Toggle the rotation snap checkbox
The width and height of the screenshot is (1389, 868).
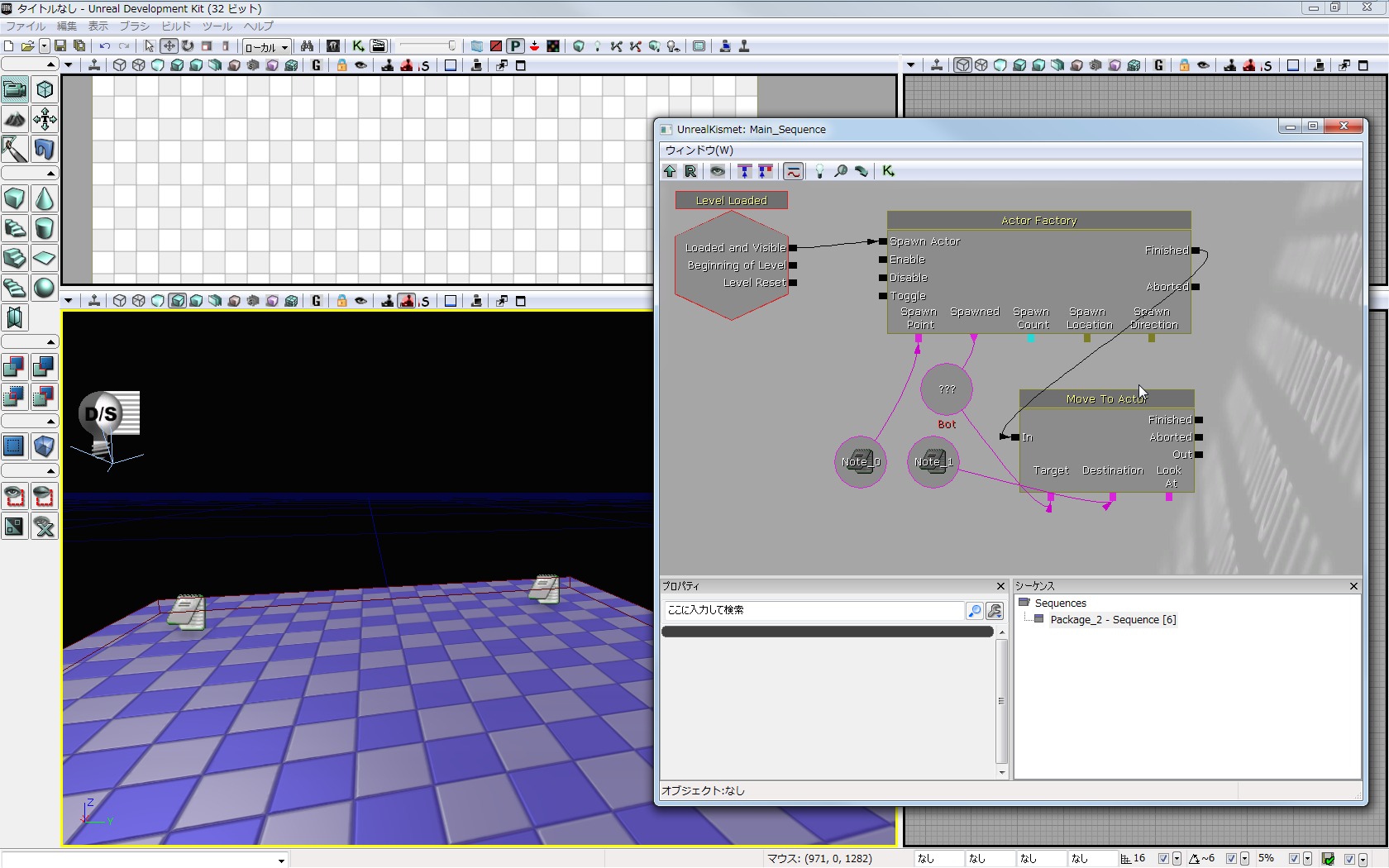pyautogui.click(x=1231, y=859)
